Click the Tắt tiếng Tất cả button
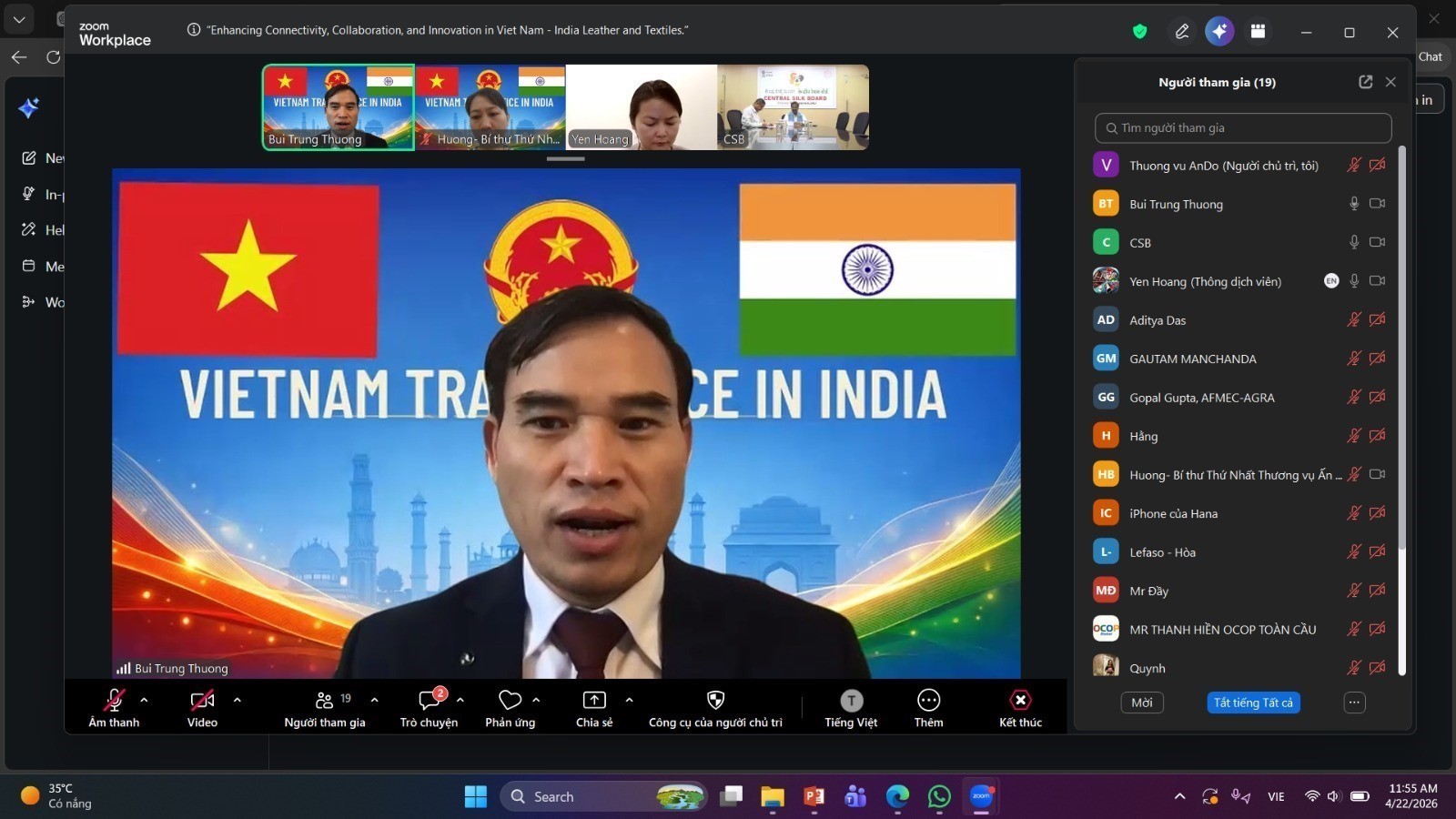This screenshot has height=819, width=1456. (1253, 703)
